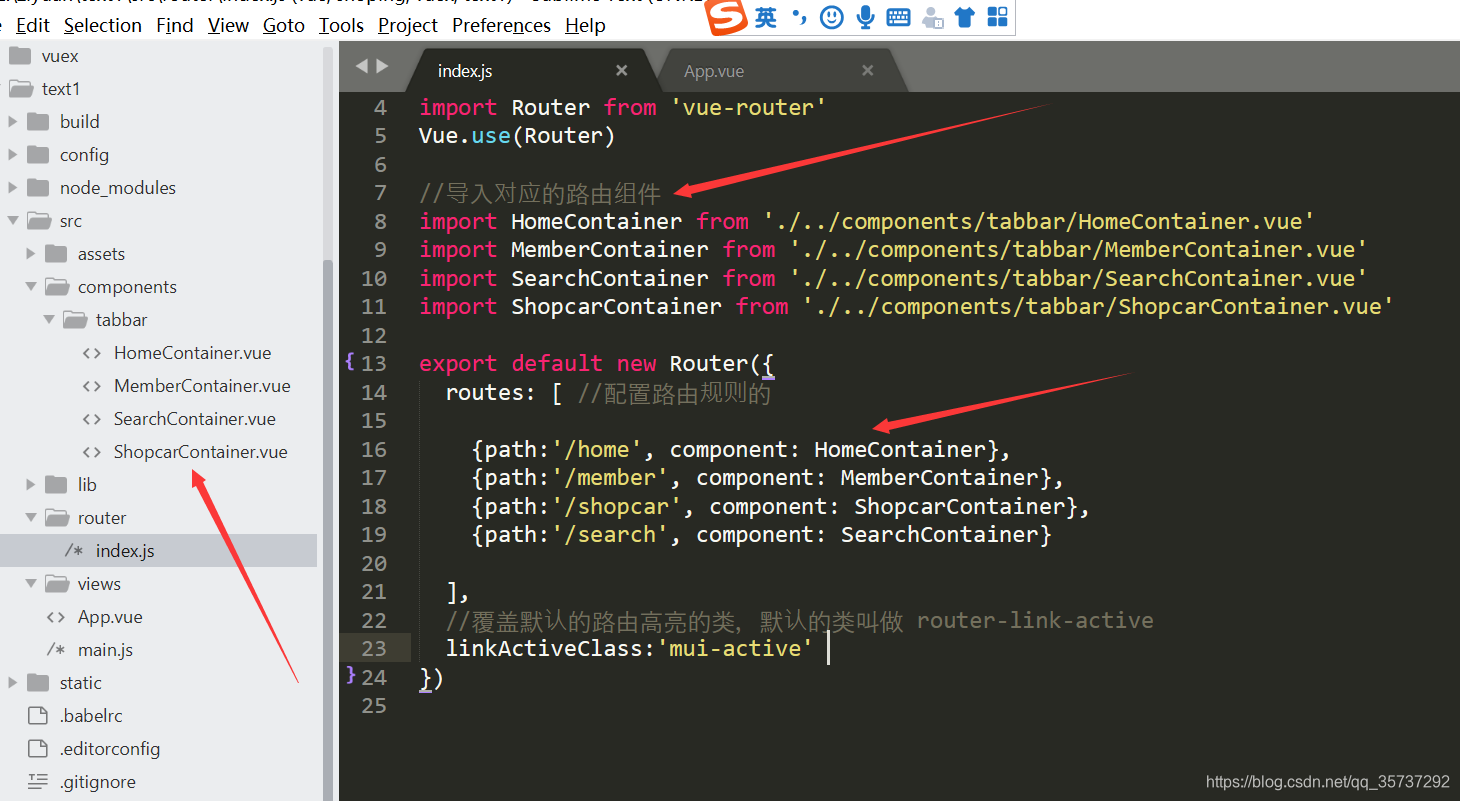Open the Sogou emoji smiley icon
Image resolution: width=1460 pixels, height=801 pixels.
point(831,17)
